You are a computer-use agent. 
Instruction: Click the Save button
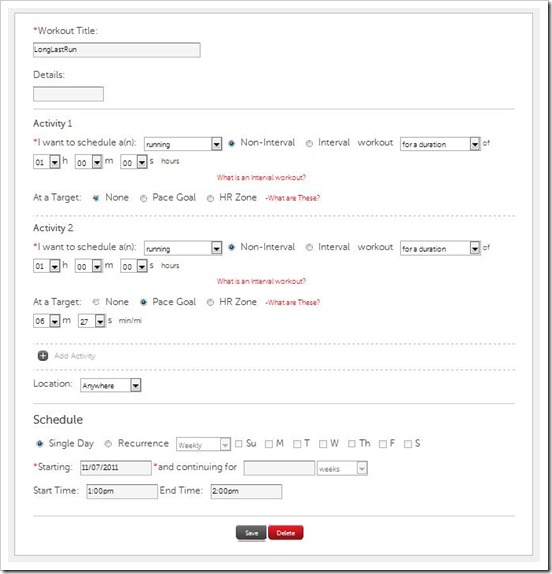pyautogui.click(x=251, y=533)
